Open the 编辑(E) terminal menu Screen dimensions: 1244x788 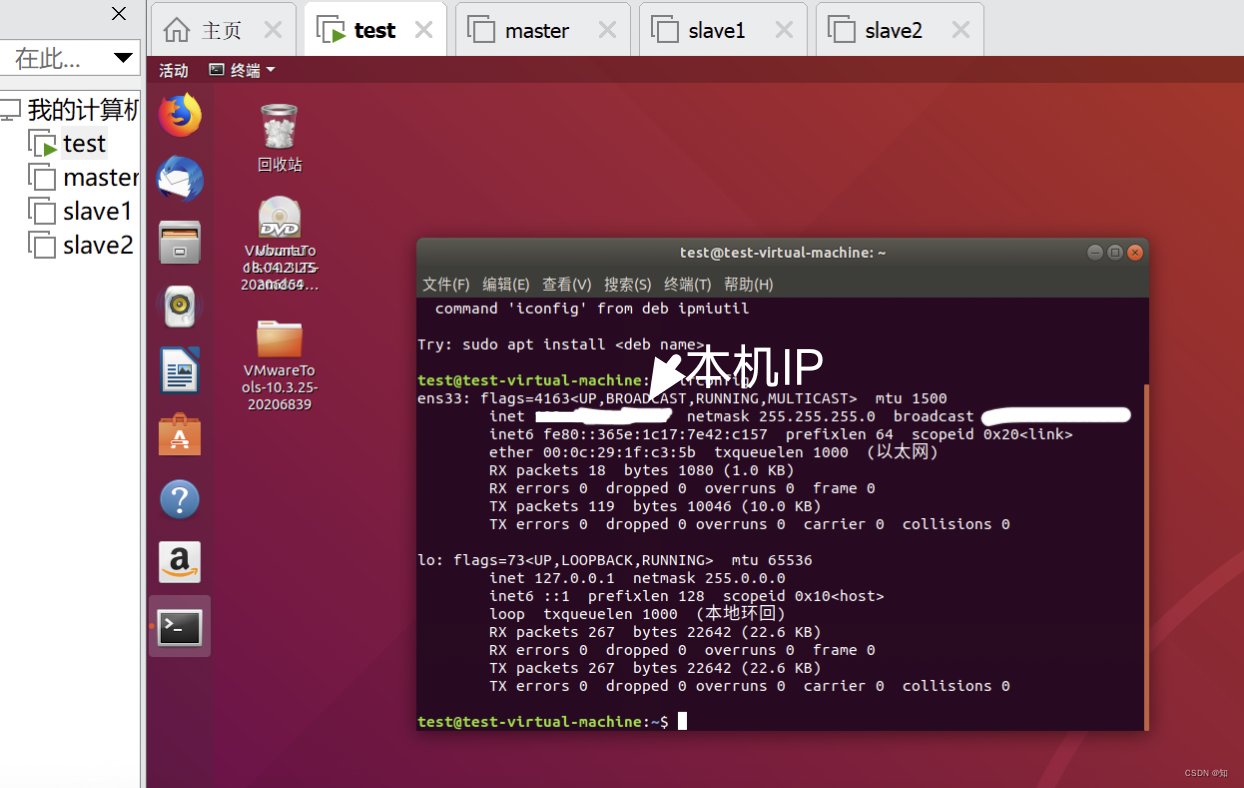506,284
